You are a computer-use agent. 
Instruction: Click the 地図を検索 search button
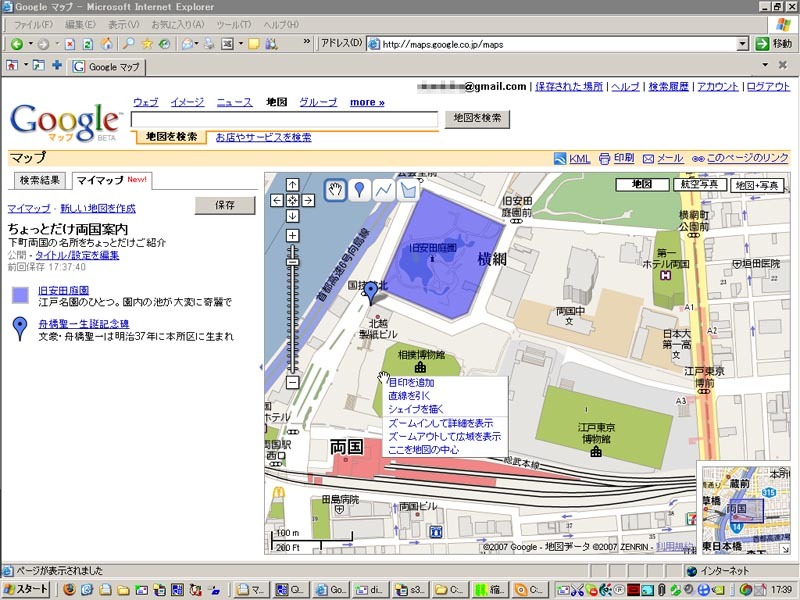click(477, 118)
